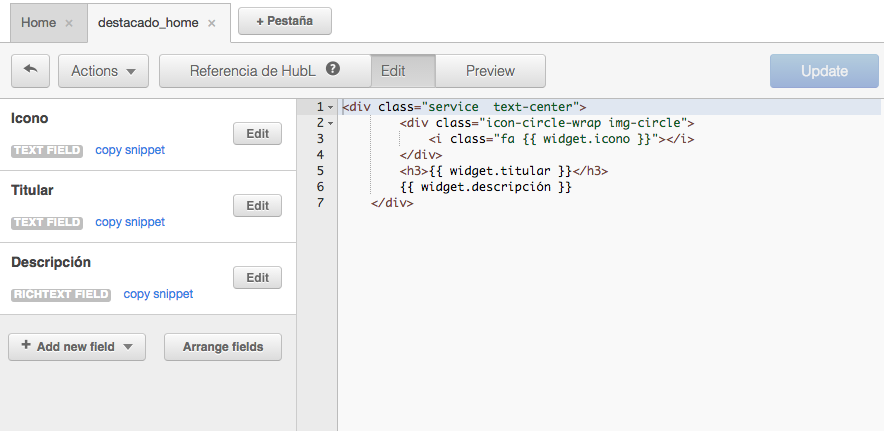The image size is (884, 431).
Task: Click the TEXT FIELD badge under Titular
Action: [x=47, y=223]
